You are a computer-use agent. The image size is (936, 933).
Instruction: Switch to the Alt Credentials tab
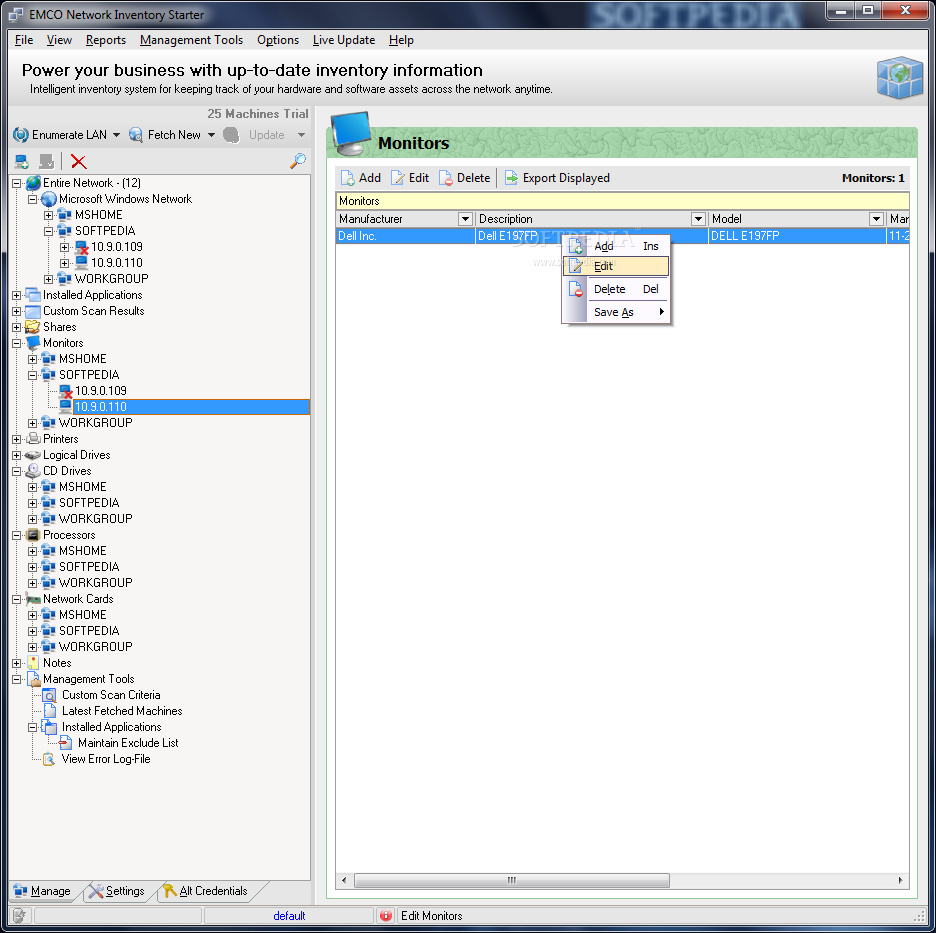(206, 891)
